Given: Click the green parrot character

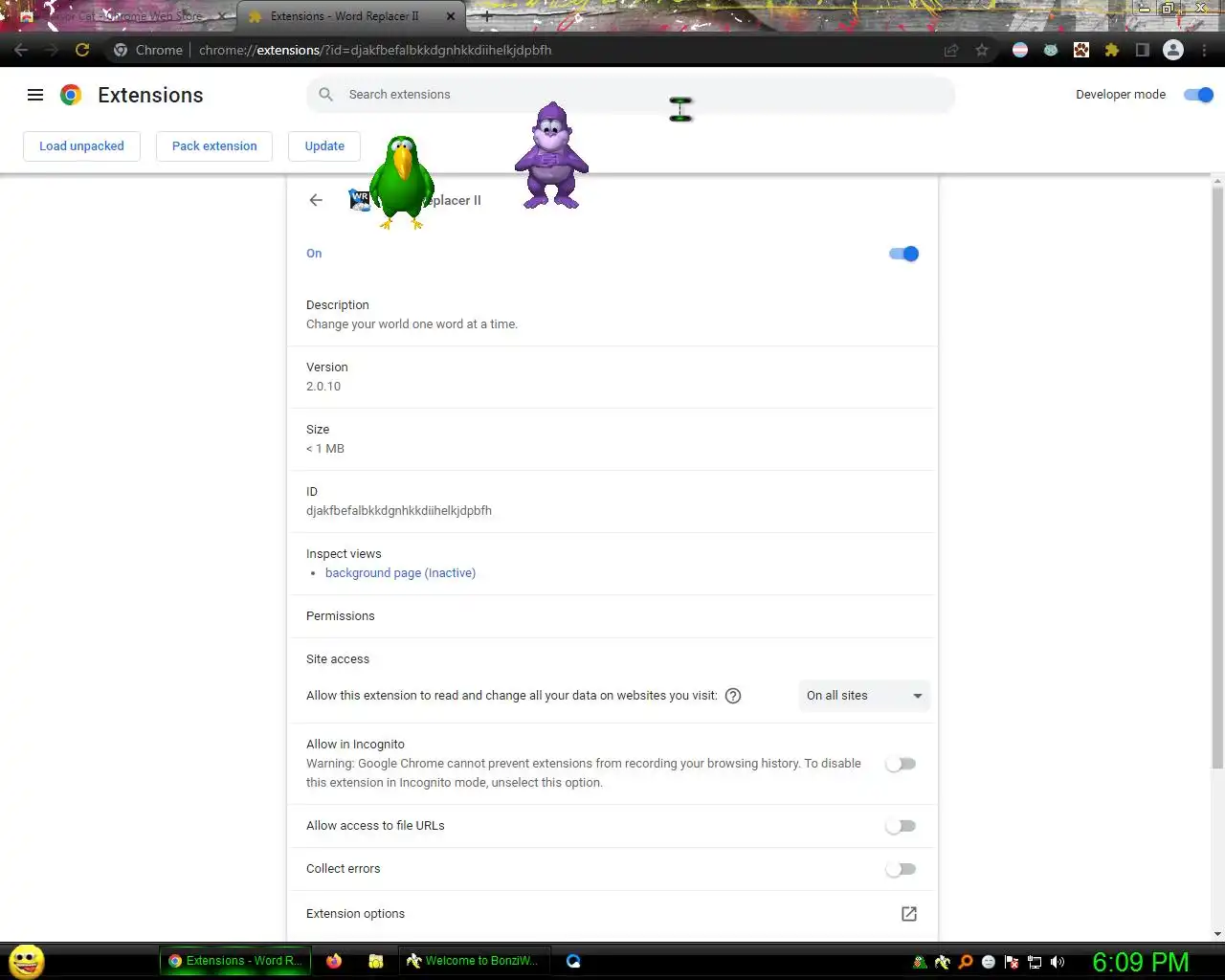Looking at the screenshot, I should point(402,182).
